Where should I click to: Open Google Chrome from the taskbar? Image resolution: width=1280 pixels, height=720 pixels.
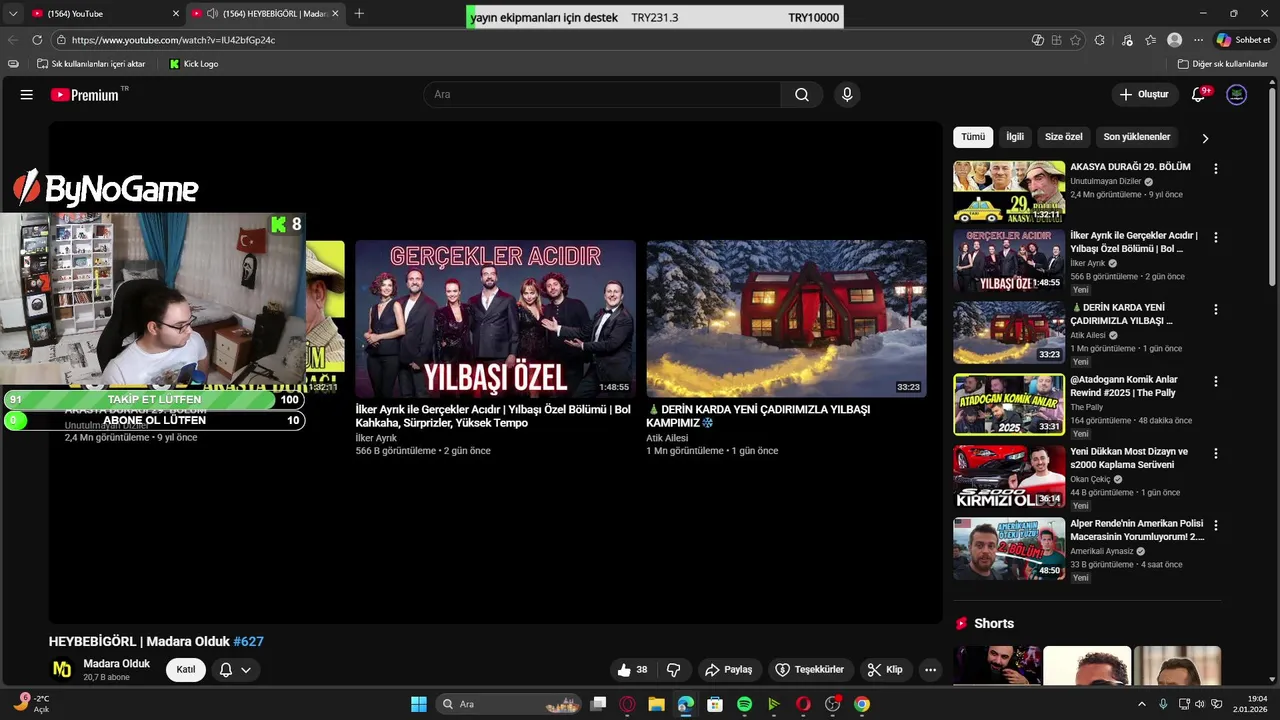click(x=862, y=704)
